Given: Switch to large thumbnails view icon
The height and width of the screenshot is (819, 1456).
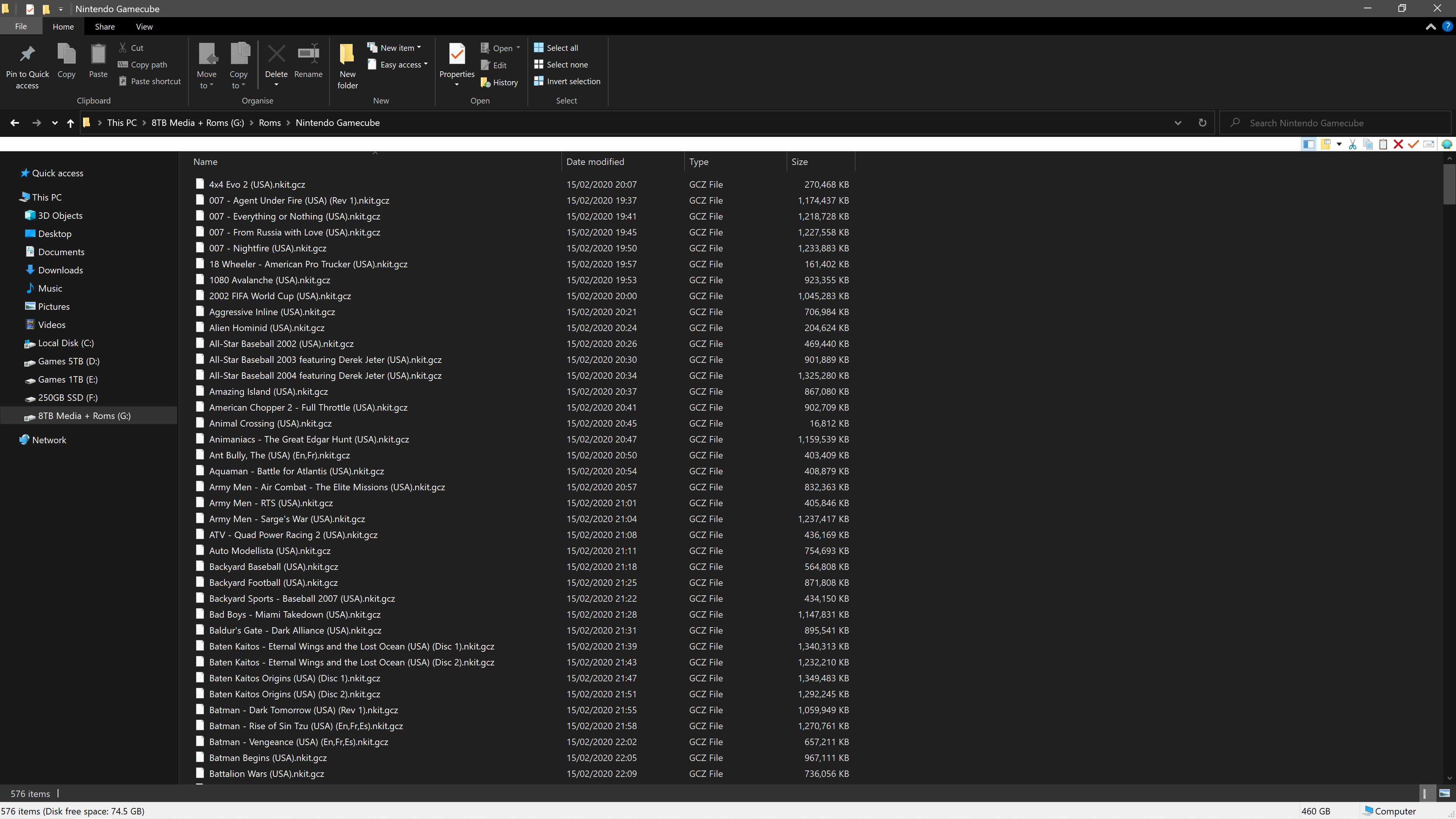Looking at the screenshot, I should [1445, 793].
